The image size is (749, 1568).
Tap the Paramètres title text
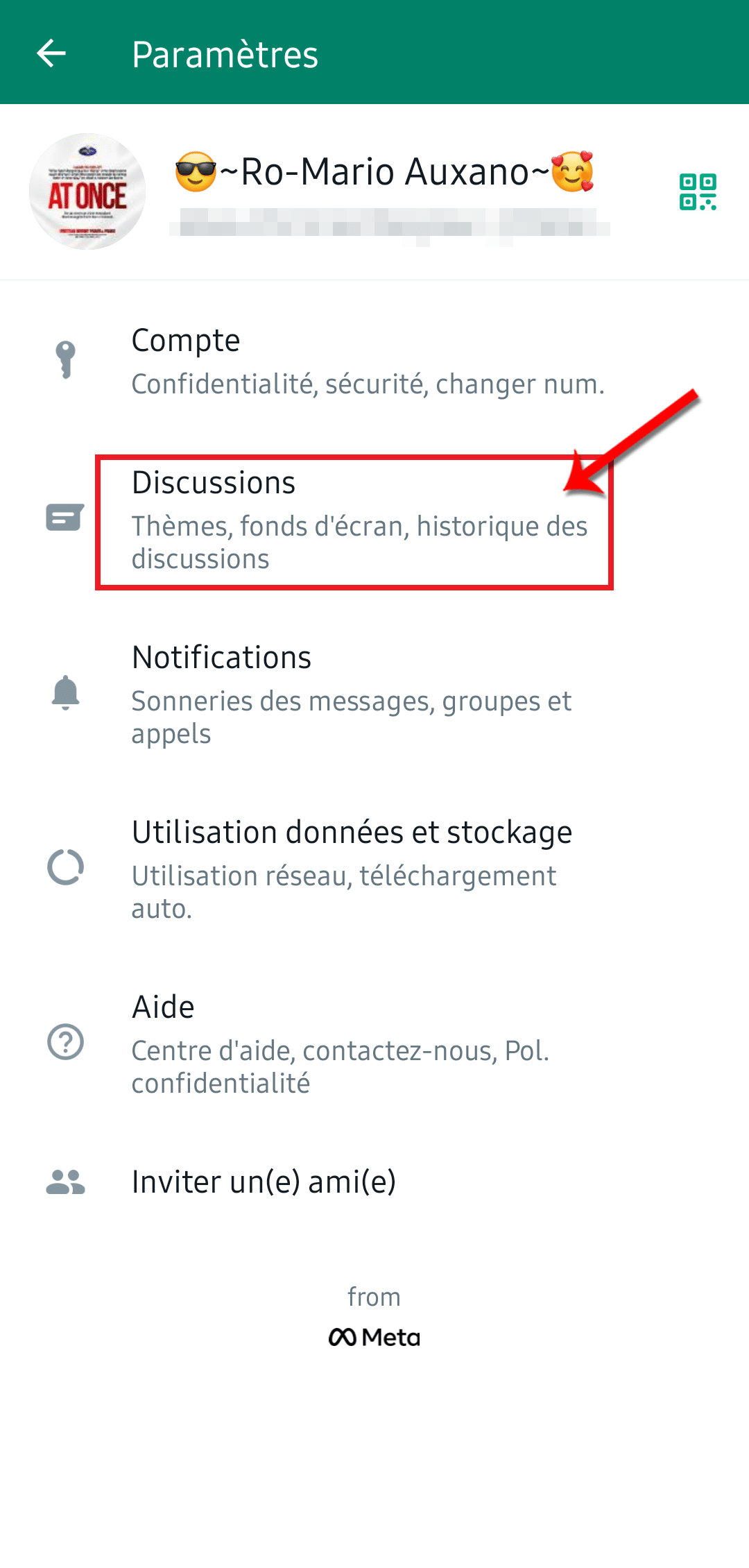(225, 54)
